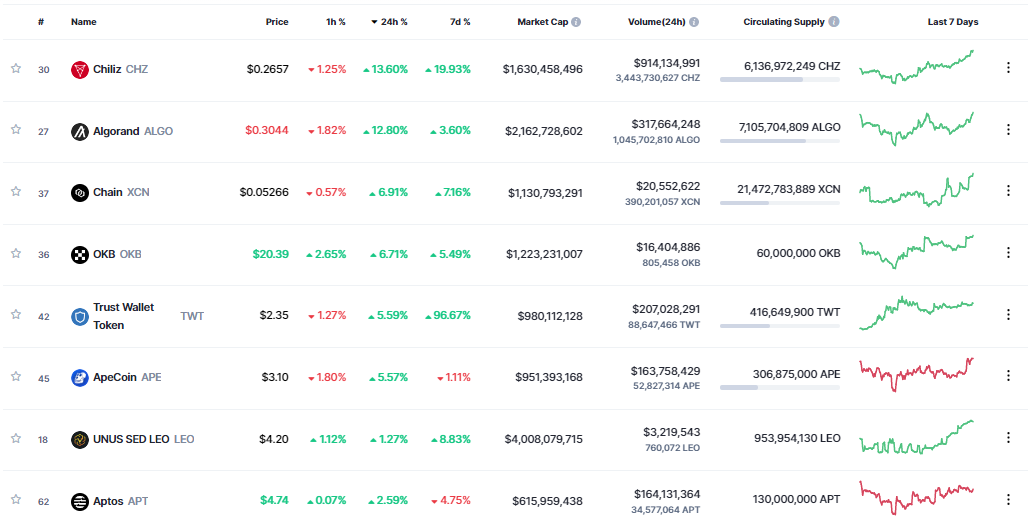Click OKB price $20.39
The height and width of the screenshot is (520, 1028).
coord(271,254)
